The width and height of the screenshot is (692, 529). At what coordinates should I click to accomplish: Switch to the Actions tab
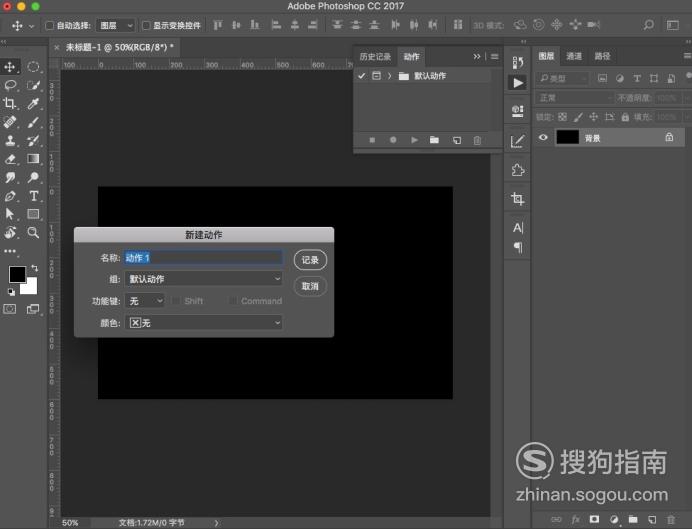(411, 56)
